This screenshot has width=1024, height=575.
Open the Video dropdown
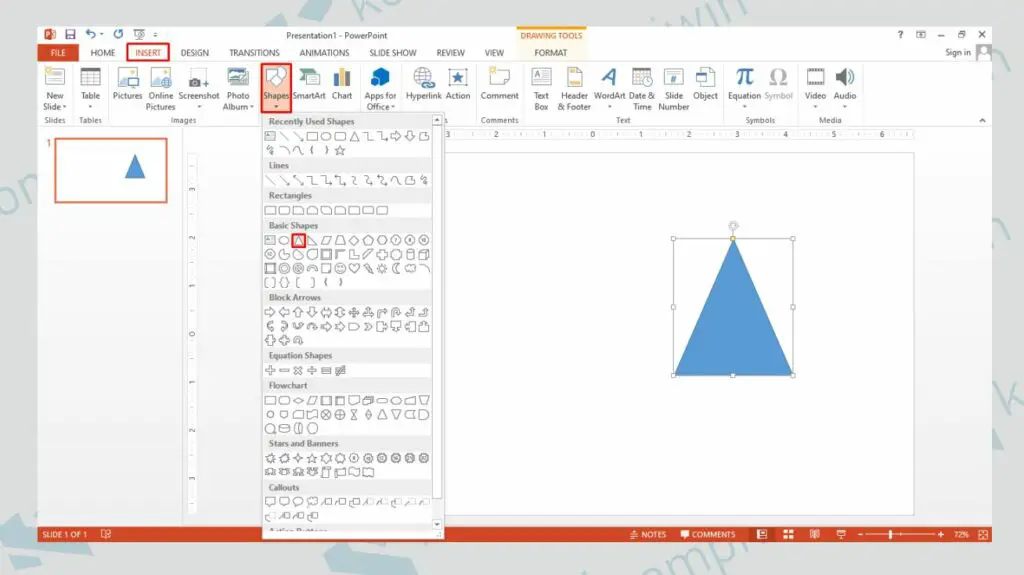click(x=815, y=107)
